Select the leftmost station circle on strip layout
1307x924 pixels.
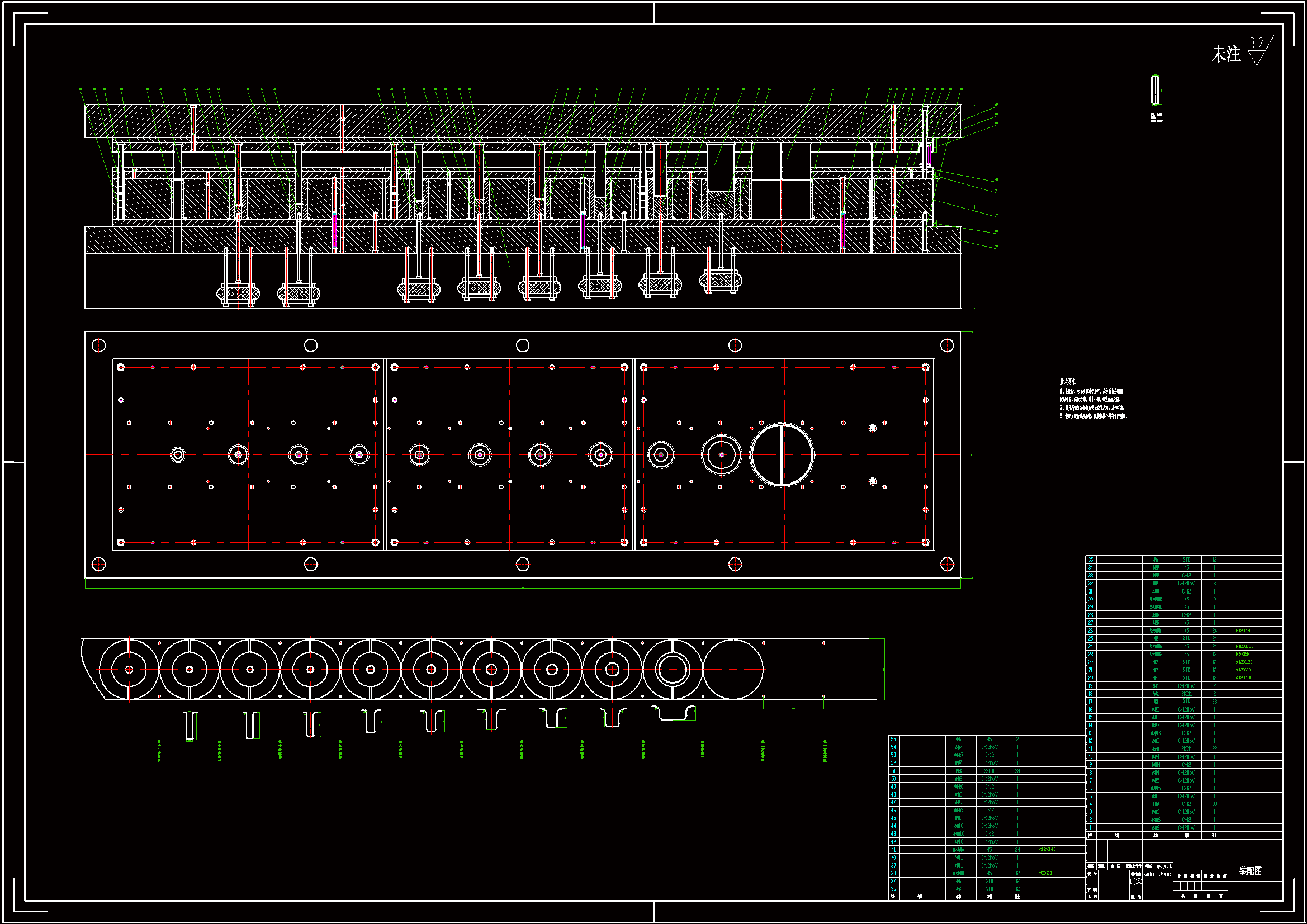coord(129,670)
